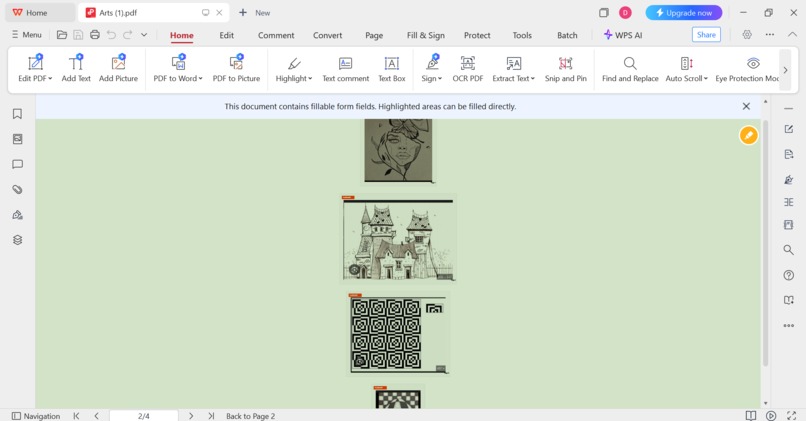Screen dimensions: 806x421
Task: Go to the next page arrow
Action: tap(191, 416)
